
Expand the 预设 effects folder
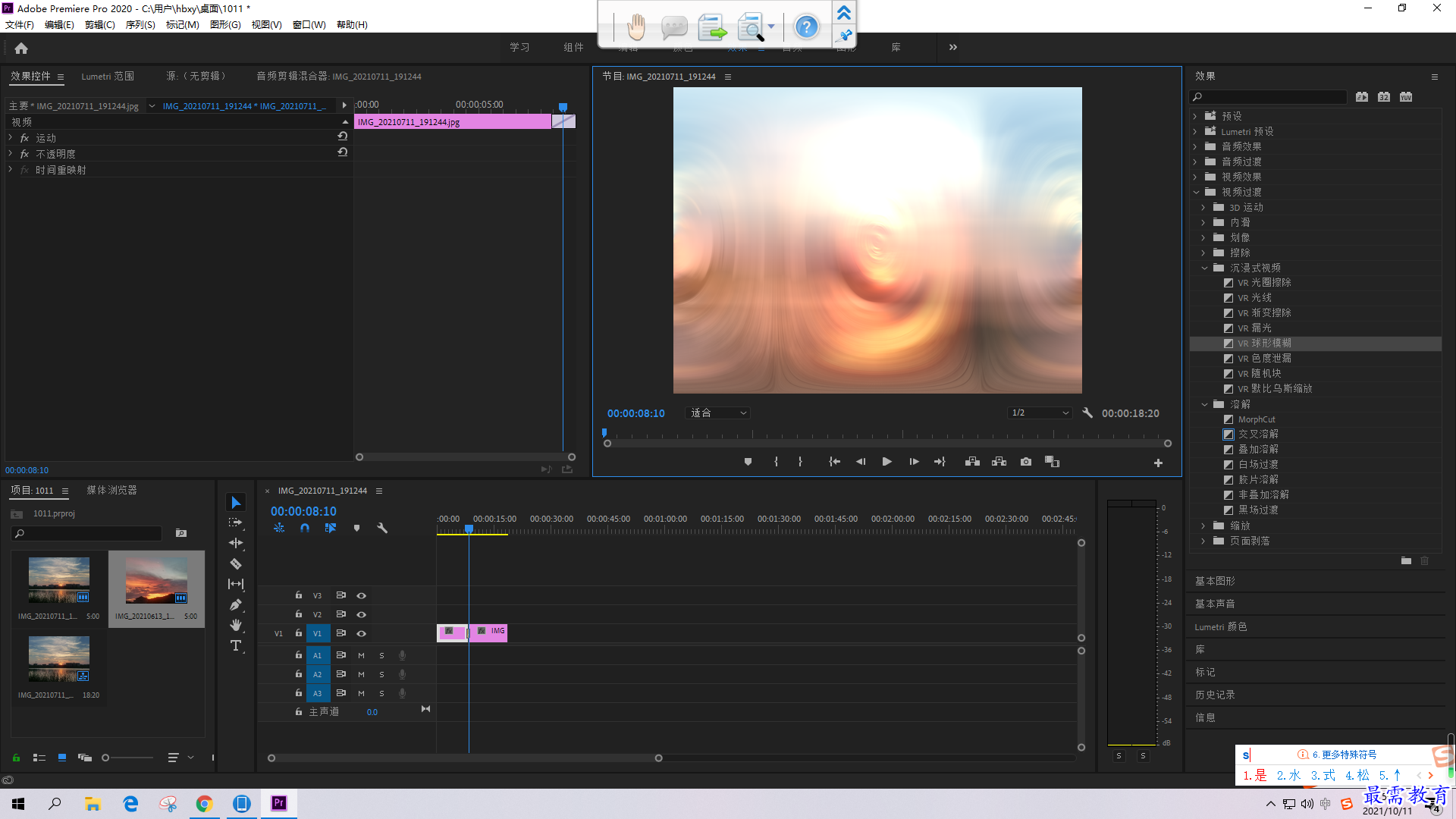tap(1195, 116)
